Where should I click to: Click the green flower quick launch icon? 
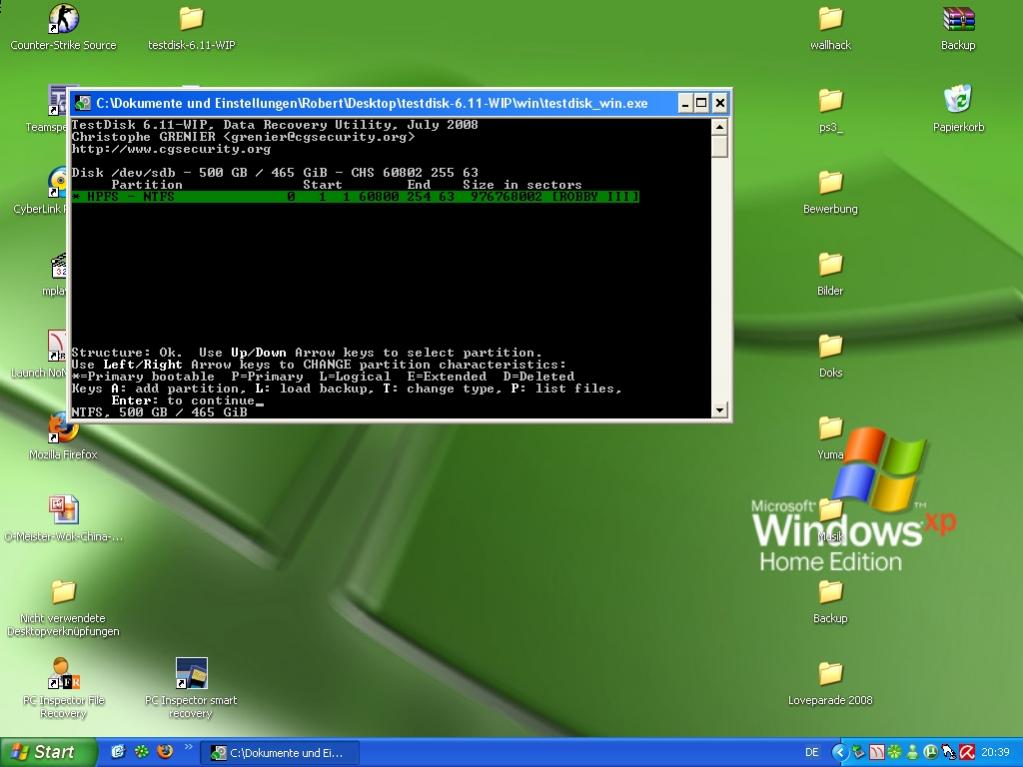pos(142,752)
